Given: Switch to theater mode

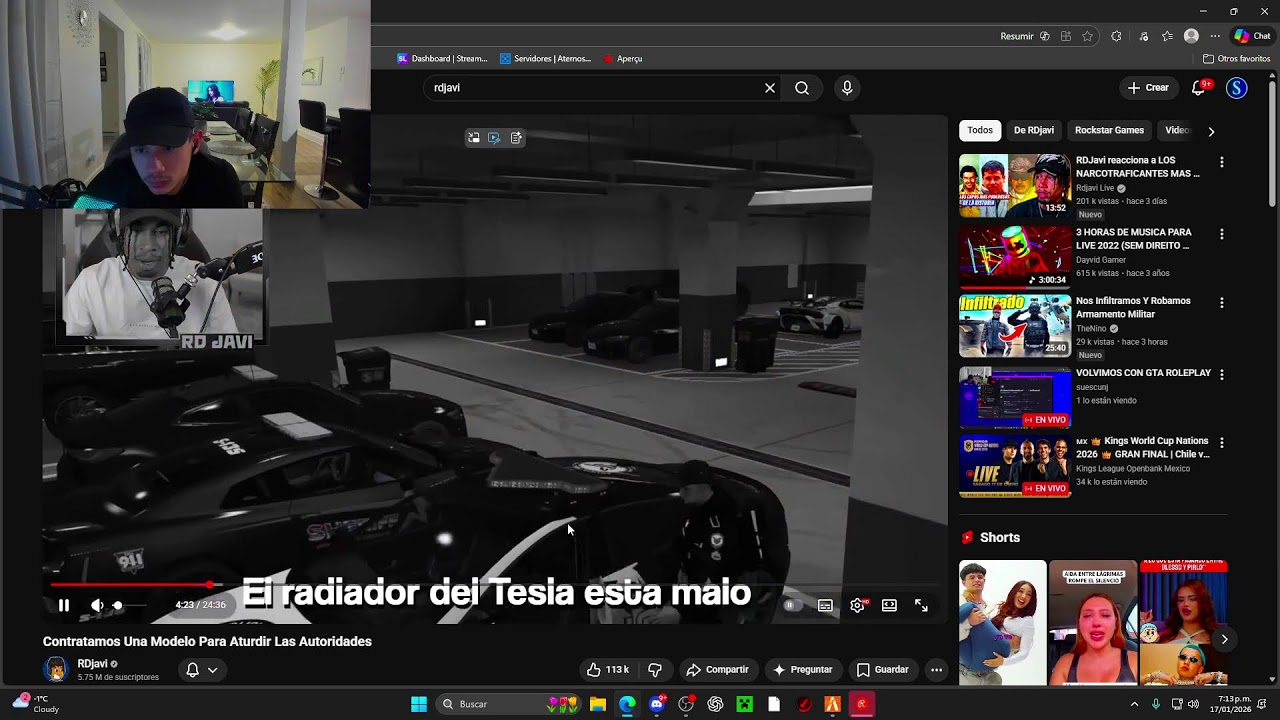Looking at the screenshot, I should coord(889,605).
